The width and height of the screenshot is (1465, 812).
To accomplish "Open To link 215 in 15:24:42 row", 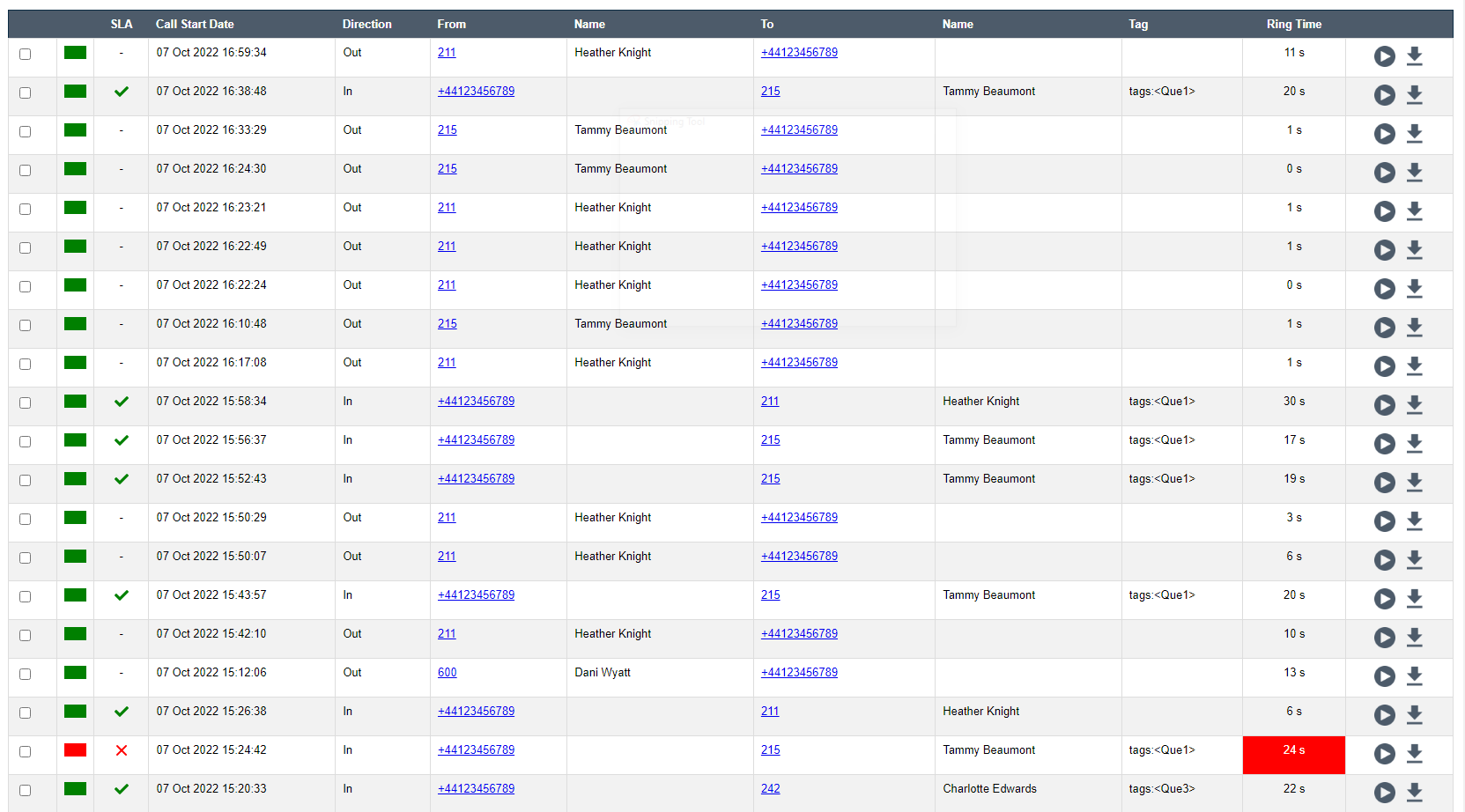I will (x=771, y=749).
